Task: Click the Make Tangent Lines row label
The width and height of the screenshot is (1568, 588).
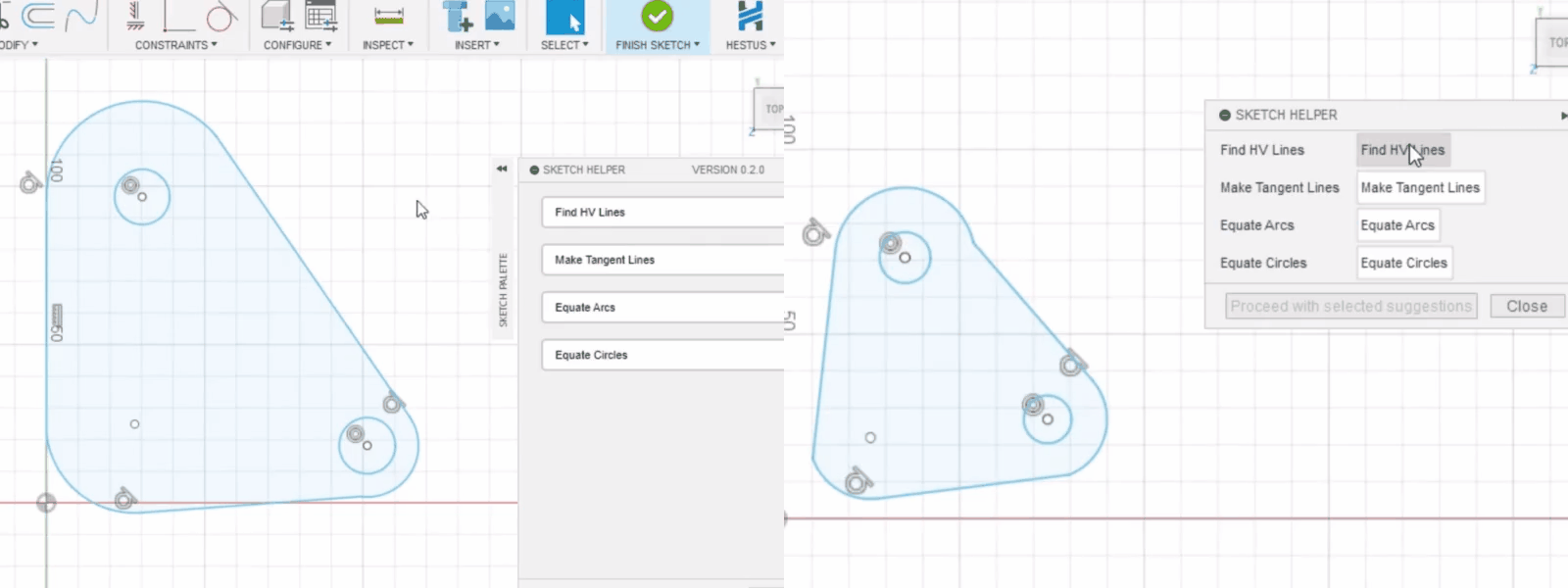Action: click(x=1279, y=187)
